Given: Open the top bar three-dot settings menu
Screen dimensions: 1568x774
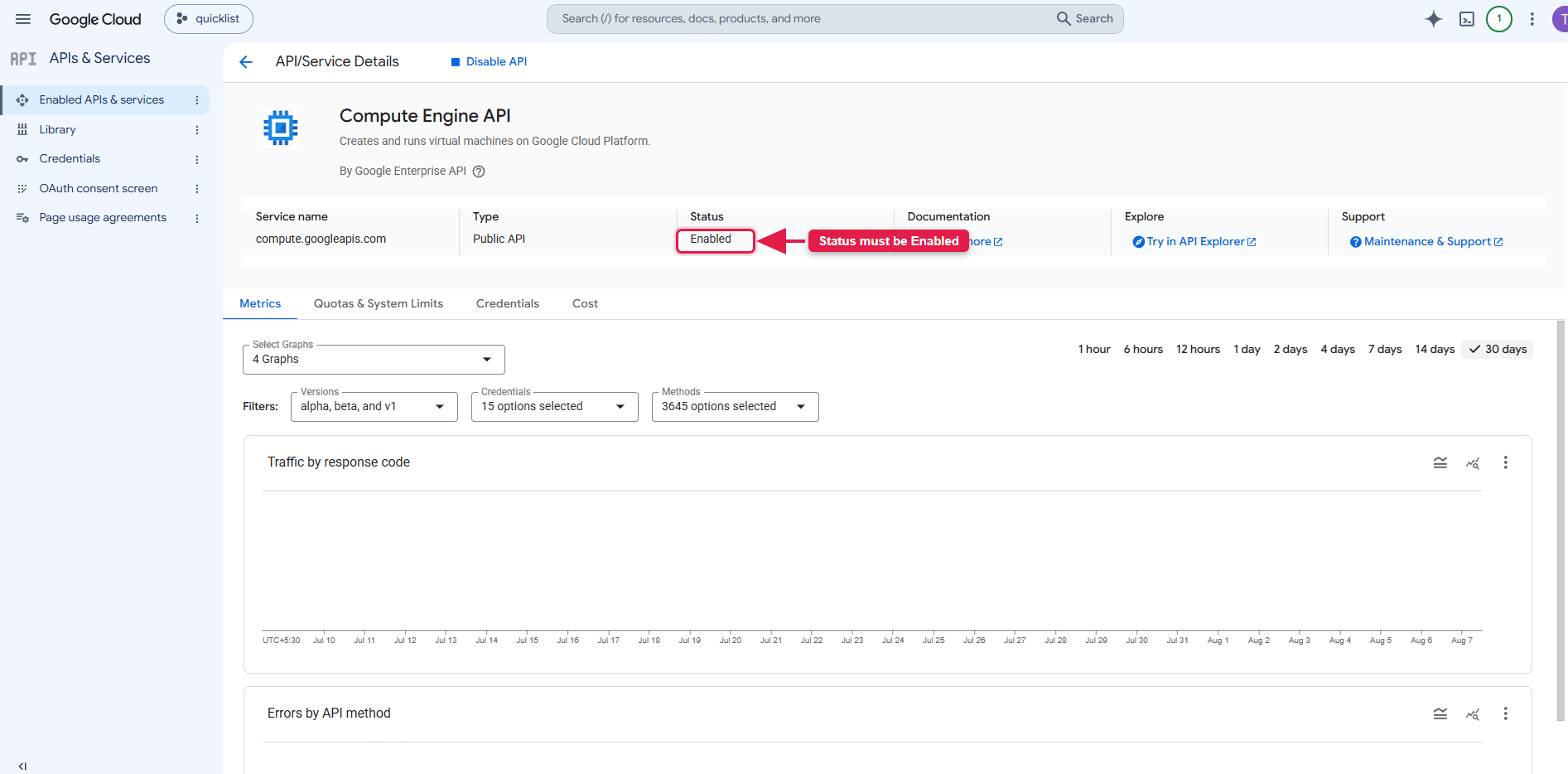Looking at the screenshot, I should pyautogui.click(x=1532, y=19).
